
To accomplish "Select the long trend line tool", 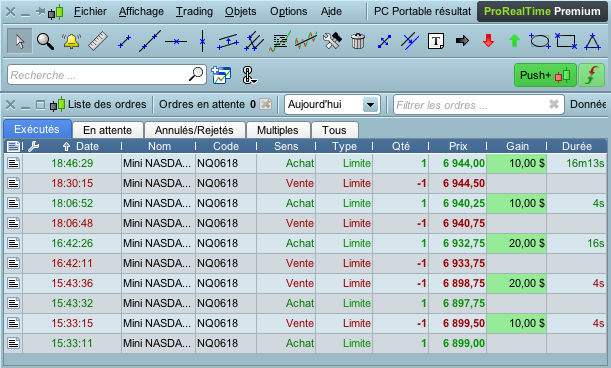I will 150,41.
